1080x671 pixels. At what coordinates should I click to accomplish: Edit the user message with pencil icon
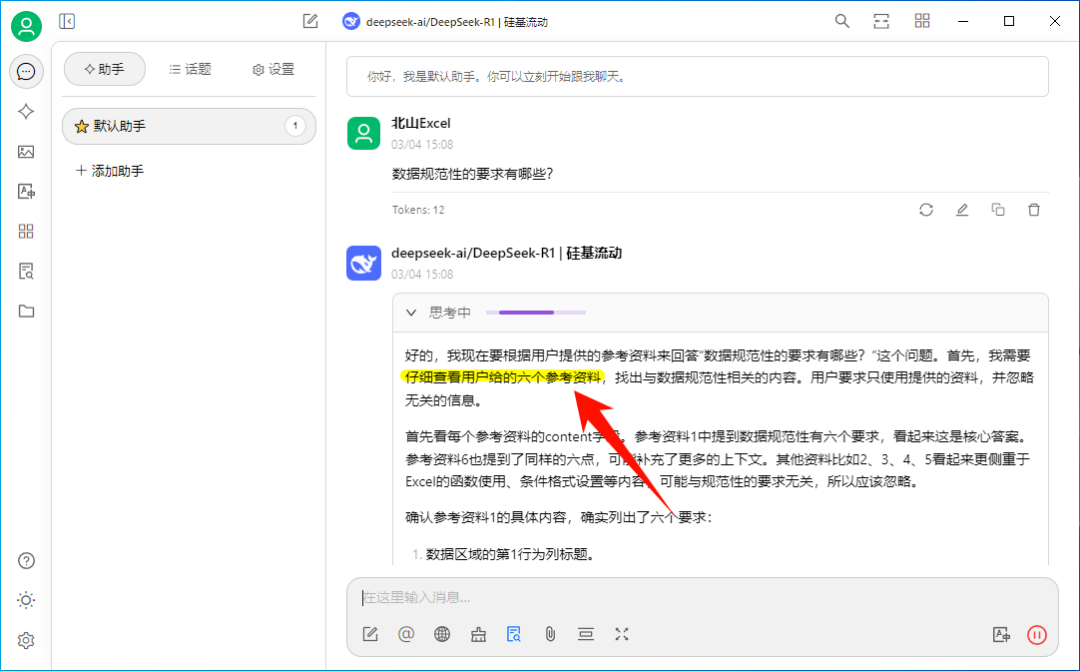point(962,209)
